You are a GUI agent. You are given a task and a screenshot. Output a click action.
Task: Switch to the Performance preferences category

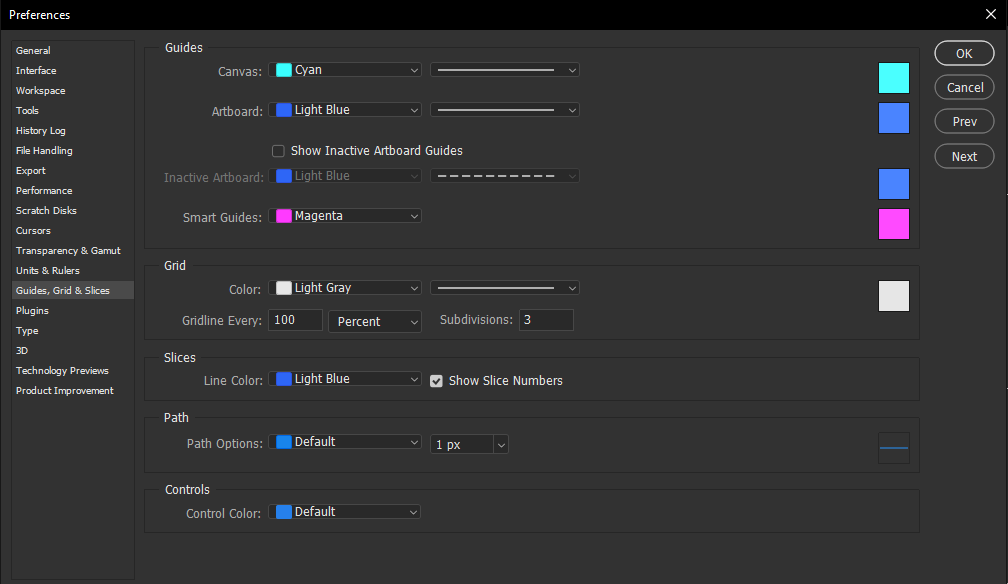coord(44,191)
